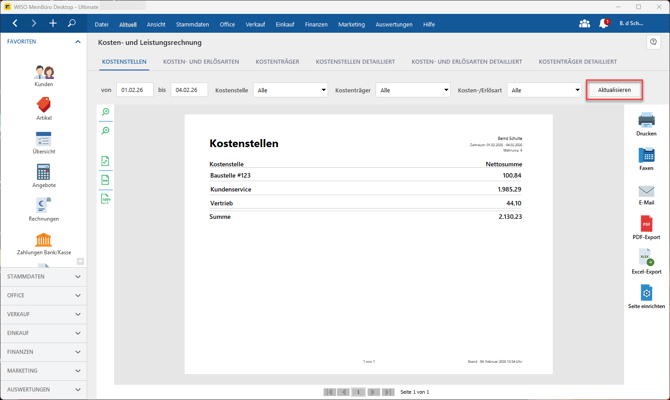Open the Hilfe menu
This screenshot has height=400, width=670.
(429, 24)
